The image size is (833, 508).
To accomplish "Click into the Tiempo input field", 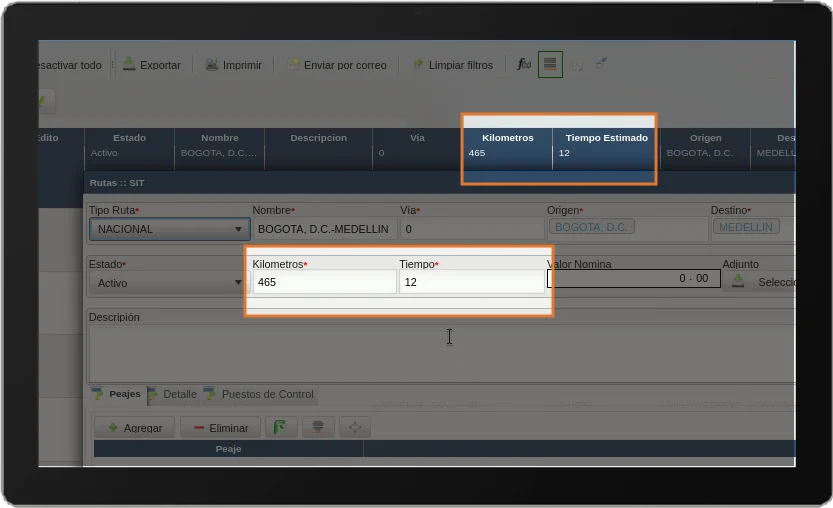I will 471,283.
